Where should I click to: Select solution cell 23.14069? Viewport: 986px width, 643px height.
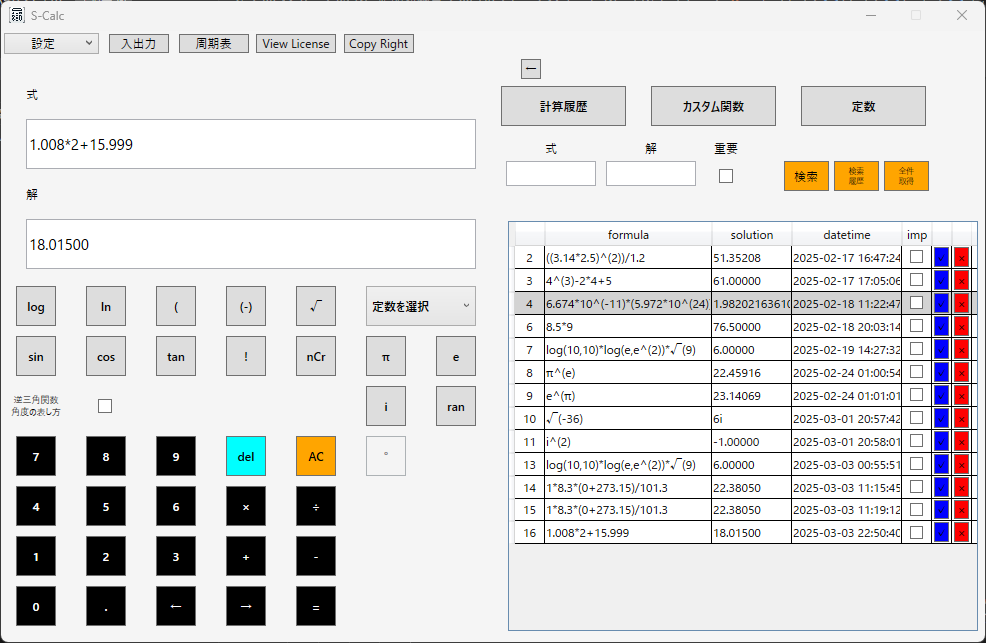coord(751,395)
